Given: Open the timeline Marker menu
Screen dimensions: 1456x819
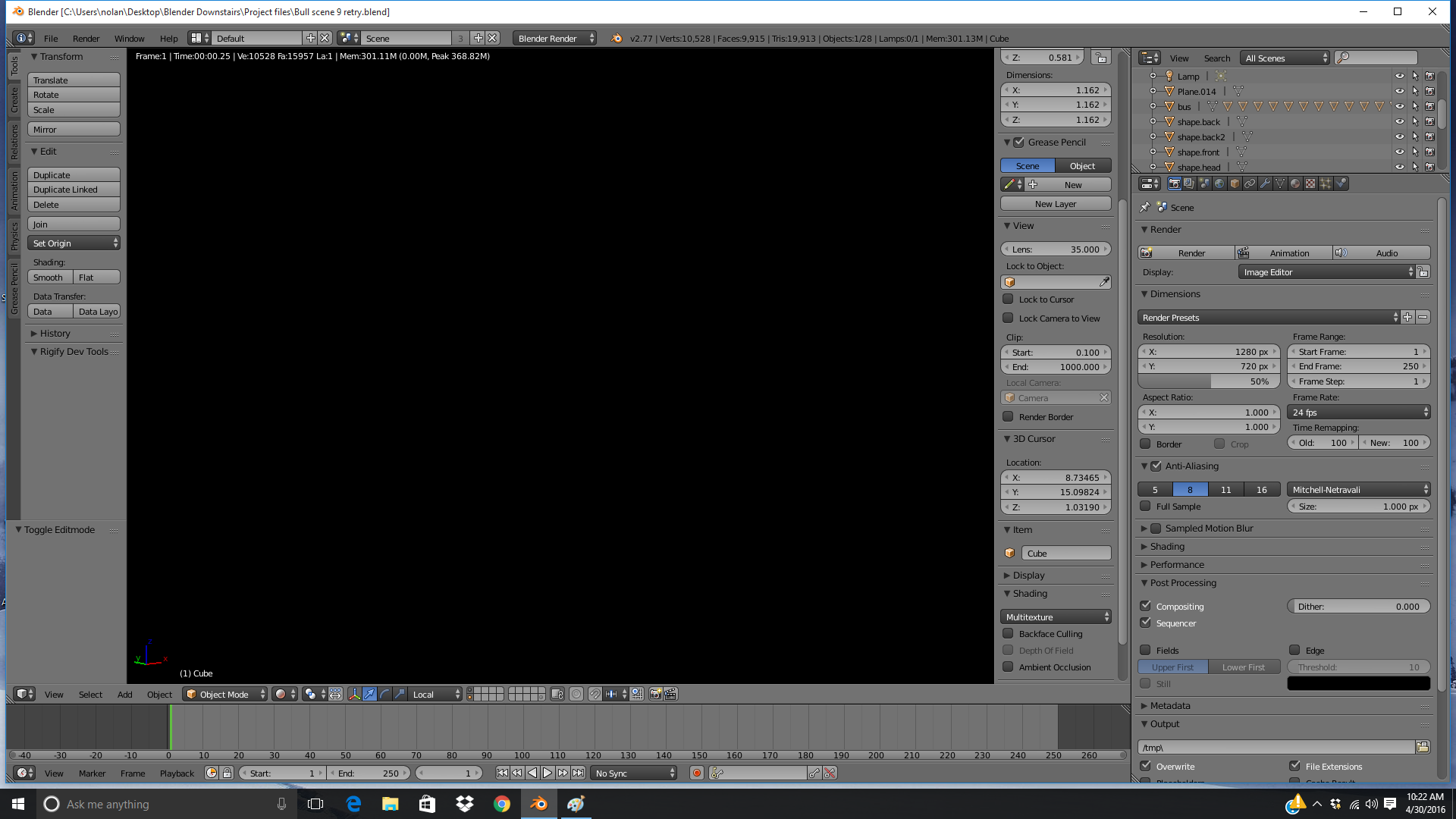Looking at the screenshot, I should (x=92, y=773).
